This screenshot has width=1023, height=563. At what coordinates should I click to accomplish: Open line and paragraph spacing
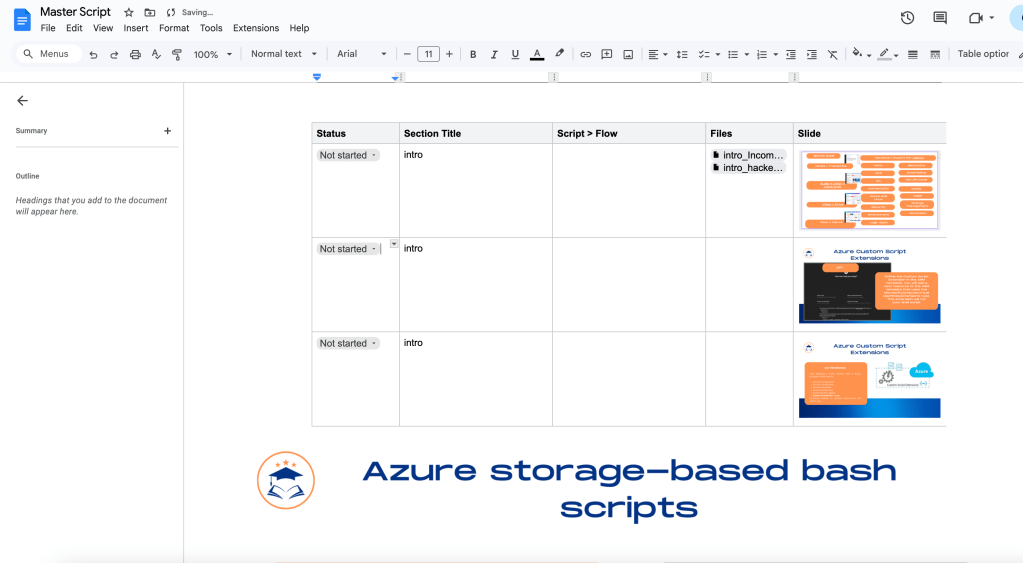682,55
